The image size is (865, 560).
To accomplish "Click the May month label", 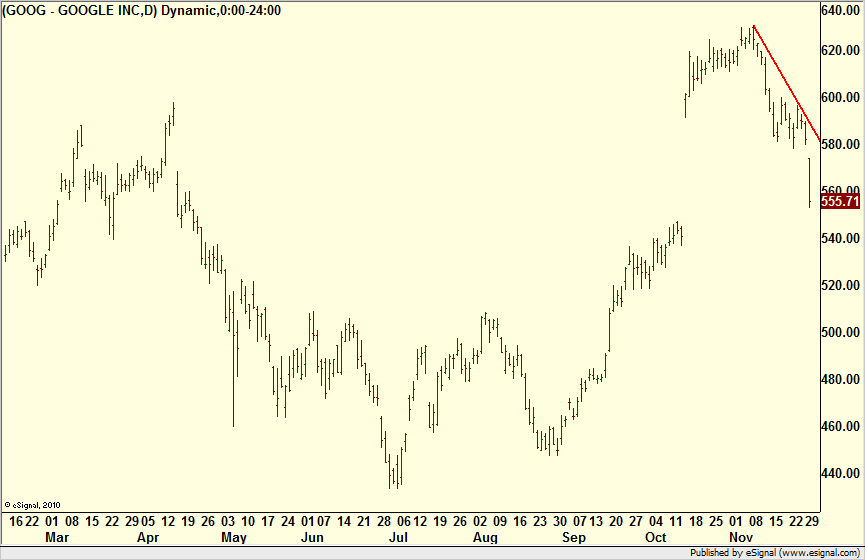I will pyautogui.click(x=233, y=538).
